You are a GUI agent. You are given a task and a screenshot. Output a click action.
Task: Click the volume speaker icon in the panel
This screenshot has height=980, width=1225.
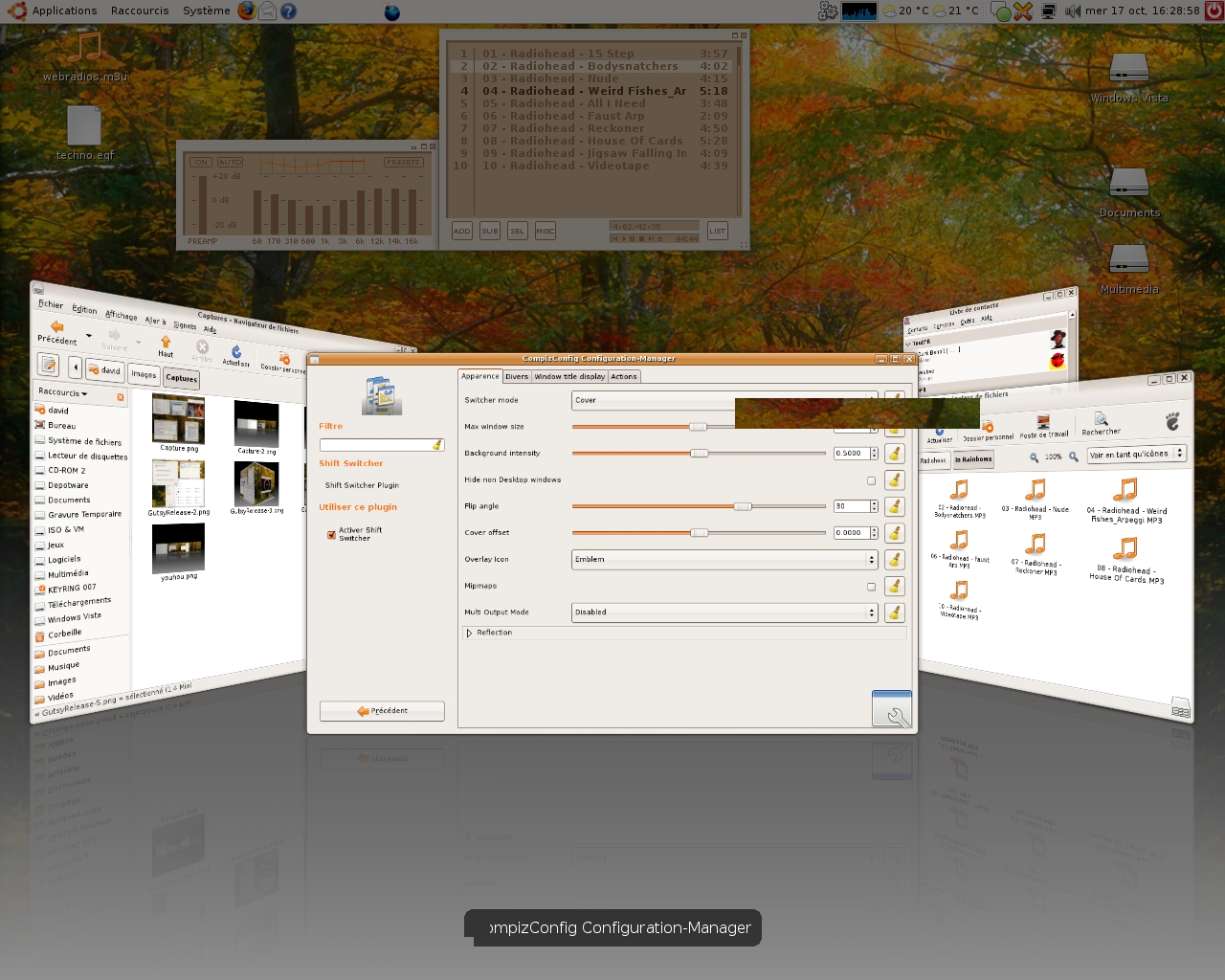click(1072, 11)
